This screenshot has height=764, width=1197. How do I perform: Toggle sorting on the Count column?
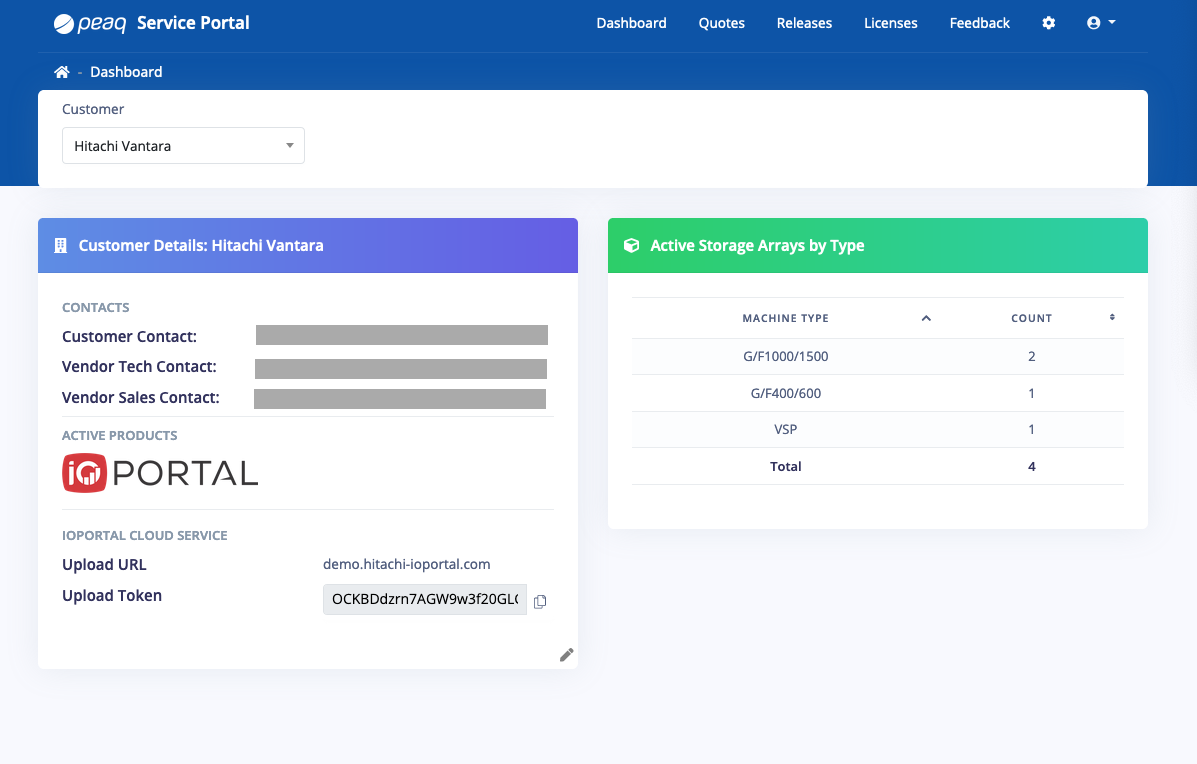coord(1110,318)
